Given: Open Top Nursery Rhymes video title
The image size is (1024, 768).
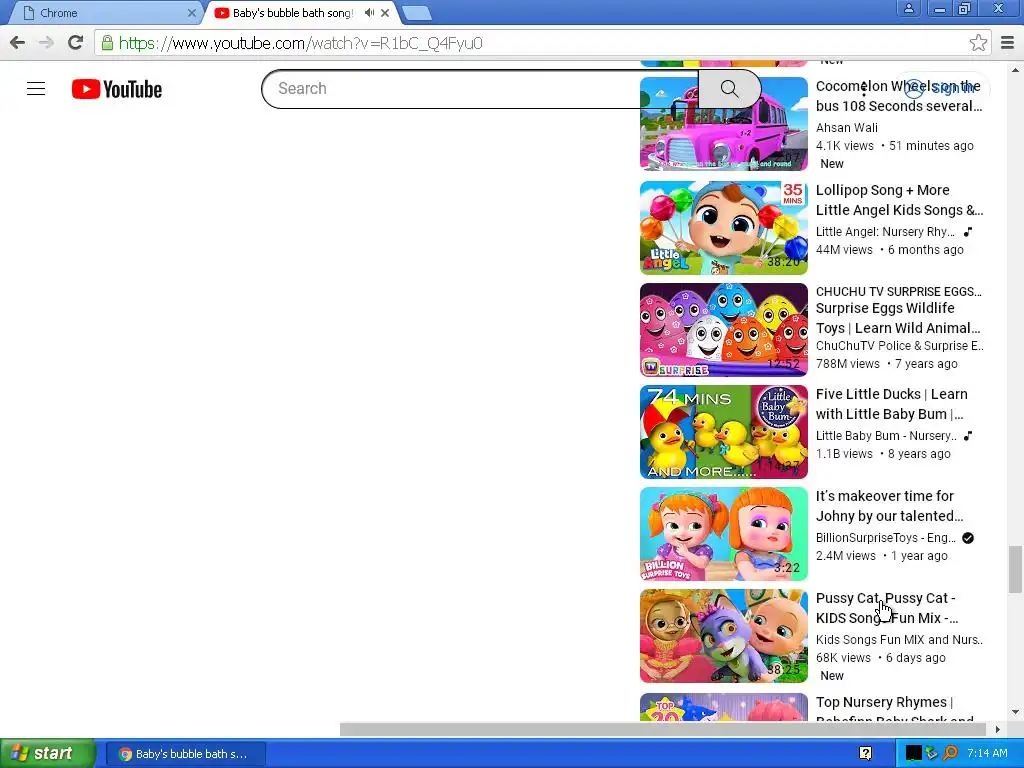Looking at the screenshot, I should coord(895,710).
